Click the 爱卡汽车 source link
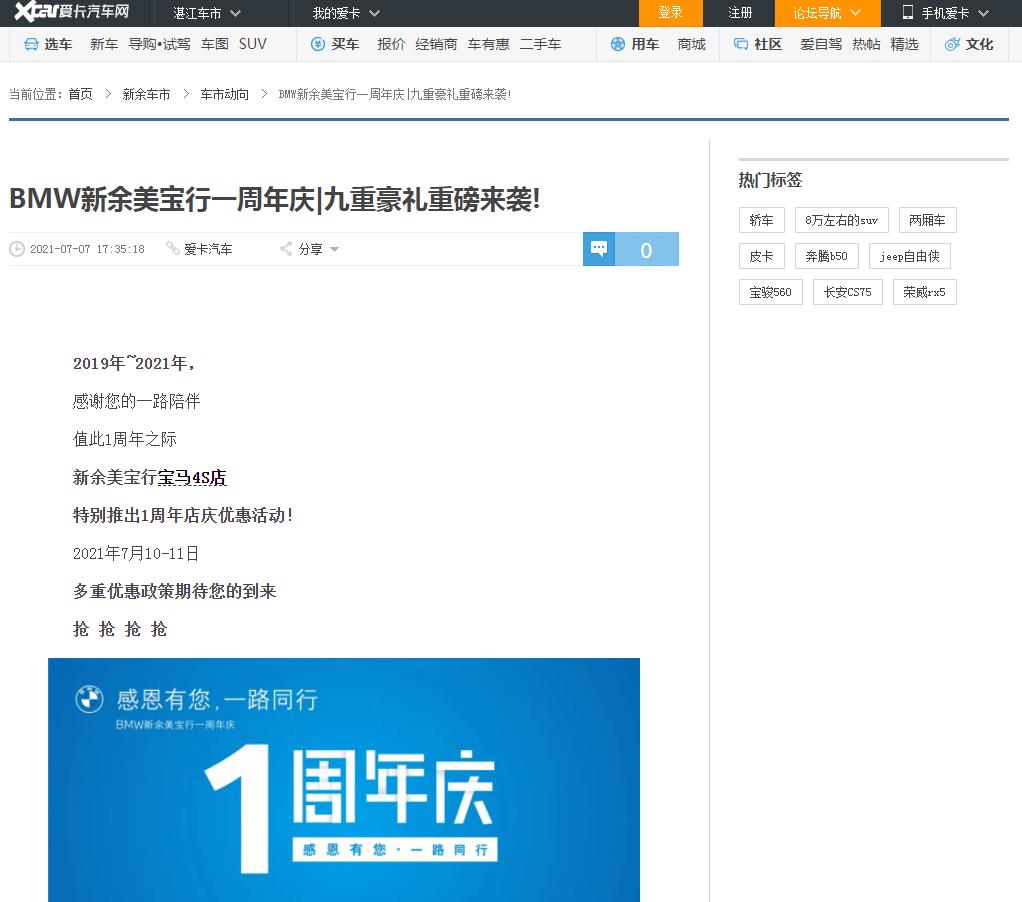1022x902 pixels. (208, 249)
